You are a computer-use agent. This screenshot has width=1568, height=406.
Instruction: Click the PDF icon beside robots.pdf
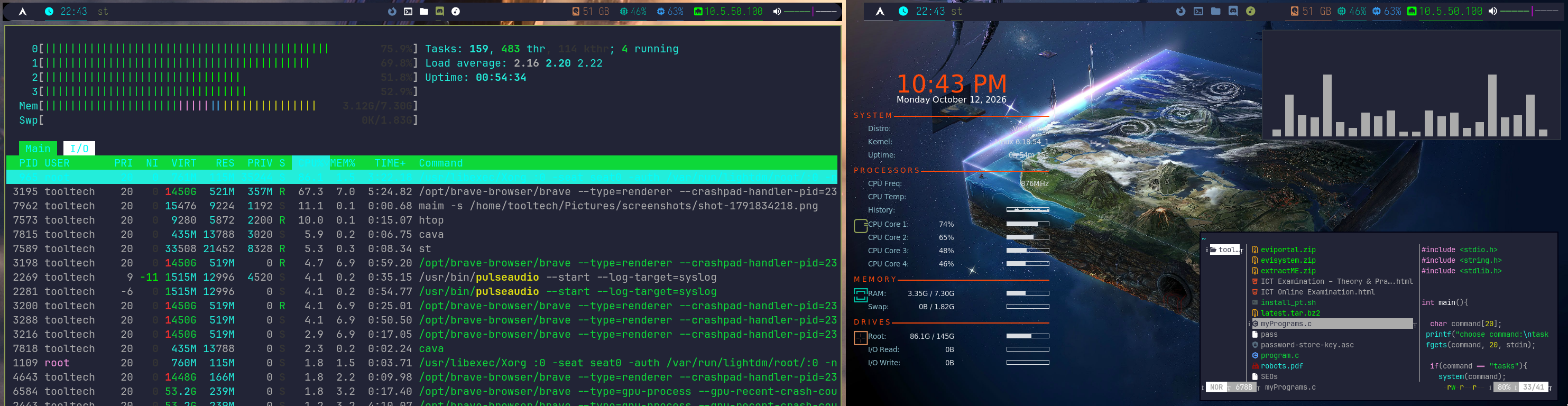point(1255,366)
